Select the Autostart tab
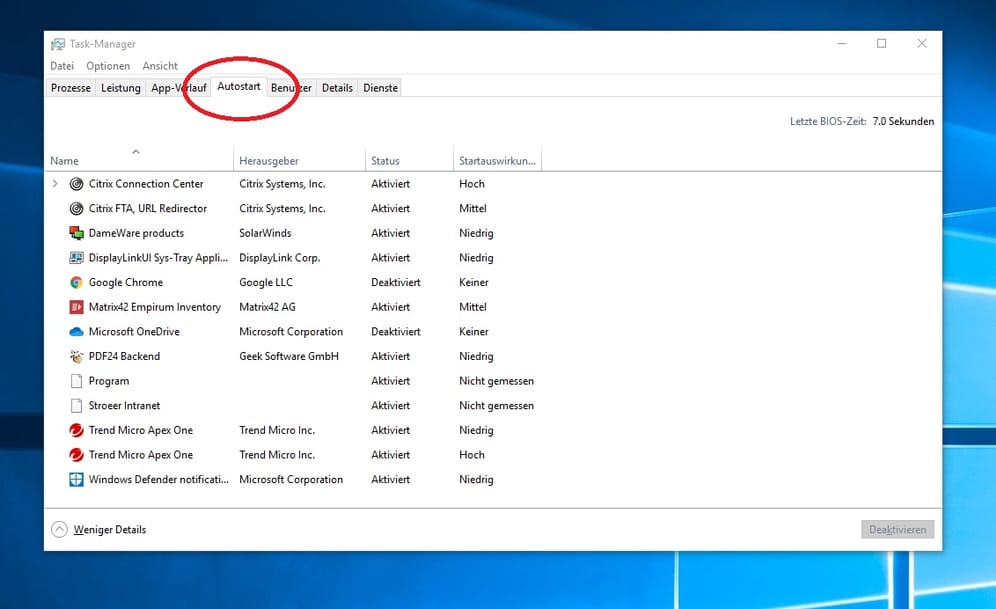Image resolution: width=996 pixels, height=609 pixels. pos(239,86)
